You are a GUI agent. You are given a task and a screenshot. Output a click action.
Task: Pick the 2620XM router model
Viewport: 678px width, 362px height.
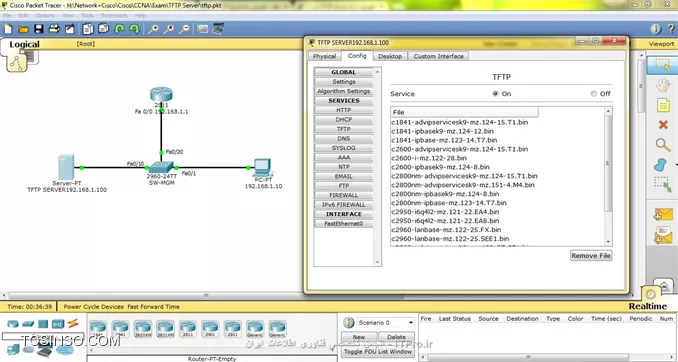pyautogui.click(x=143, y=329)
